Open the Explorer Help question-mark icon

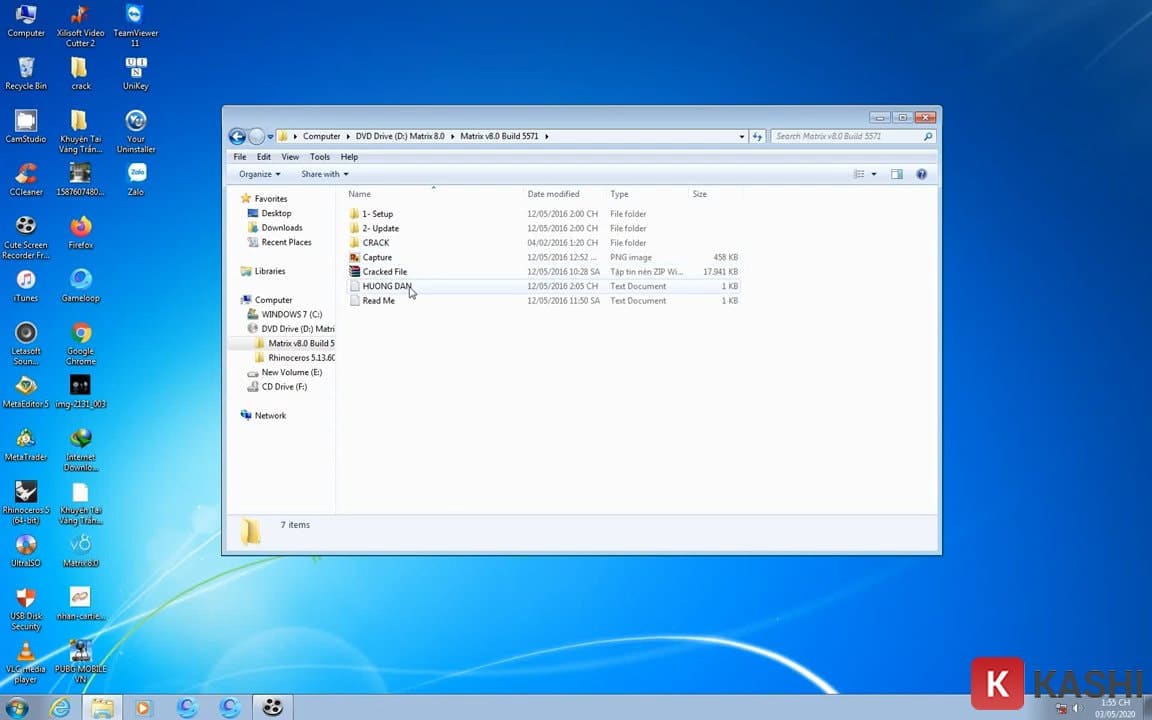921,174
